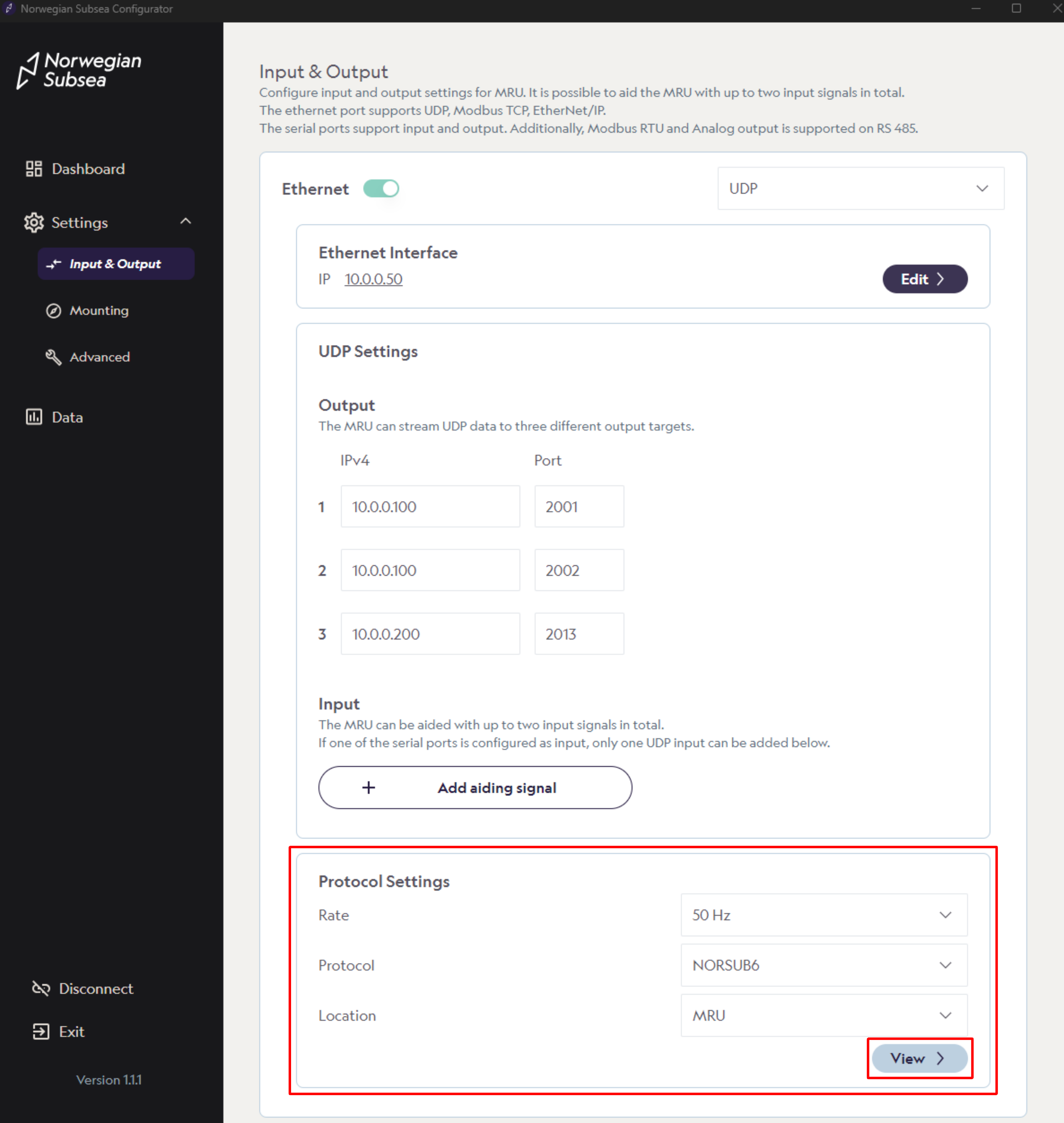This screenshot has width=1064, height=1123.
Task: Click the Exit door icon
Action: pos(41,1032)
